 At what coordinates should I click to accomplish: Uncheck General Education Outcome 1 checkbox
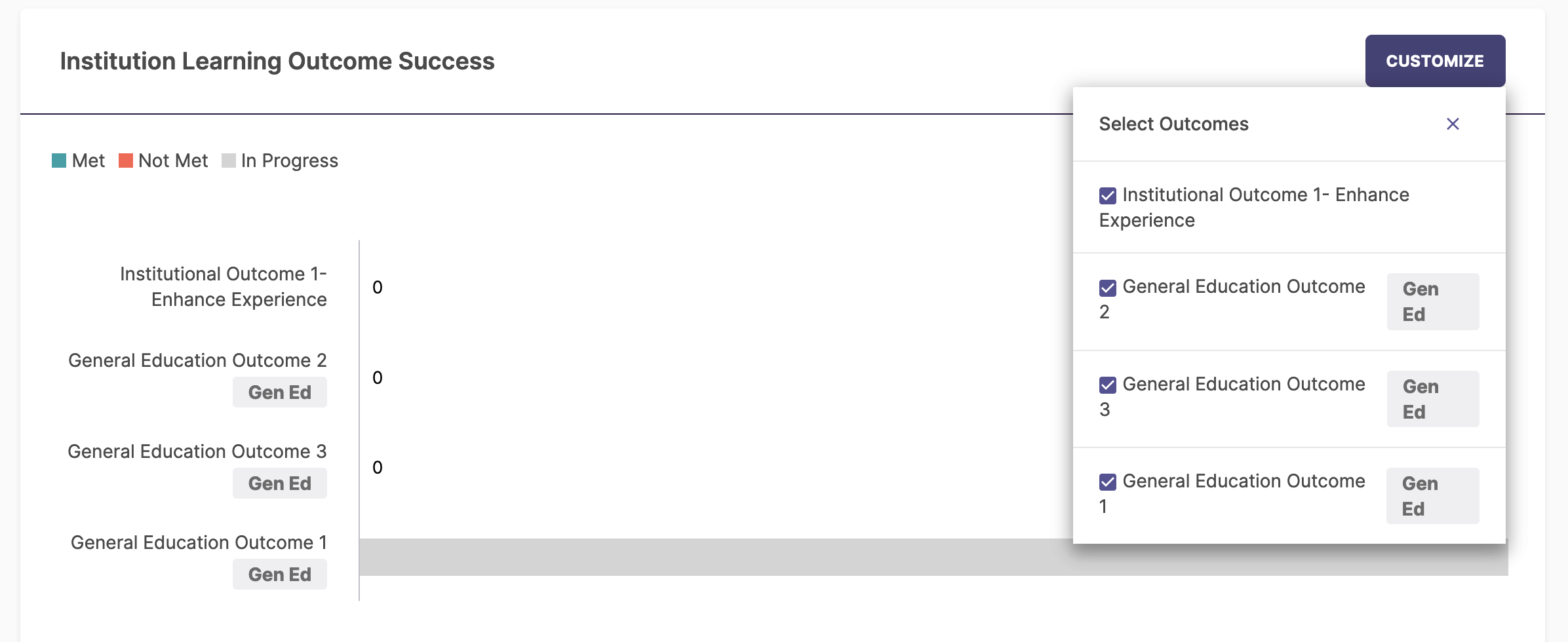click(x=1108, y=482)
